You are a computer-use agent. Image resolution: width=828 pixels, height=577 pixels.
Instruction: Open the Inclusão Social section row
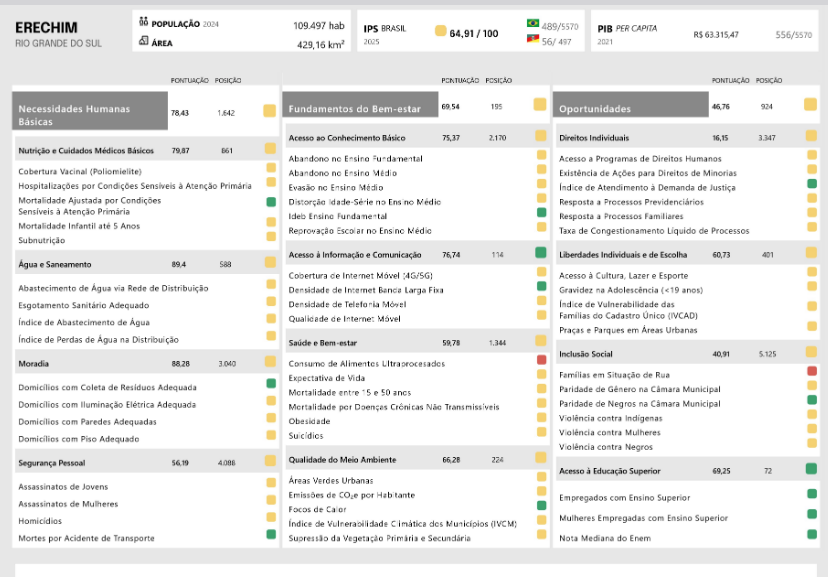click(x=688, y=354)
